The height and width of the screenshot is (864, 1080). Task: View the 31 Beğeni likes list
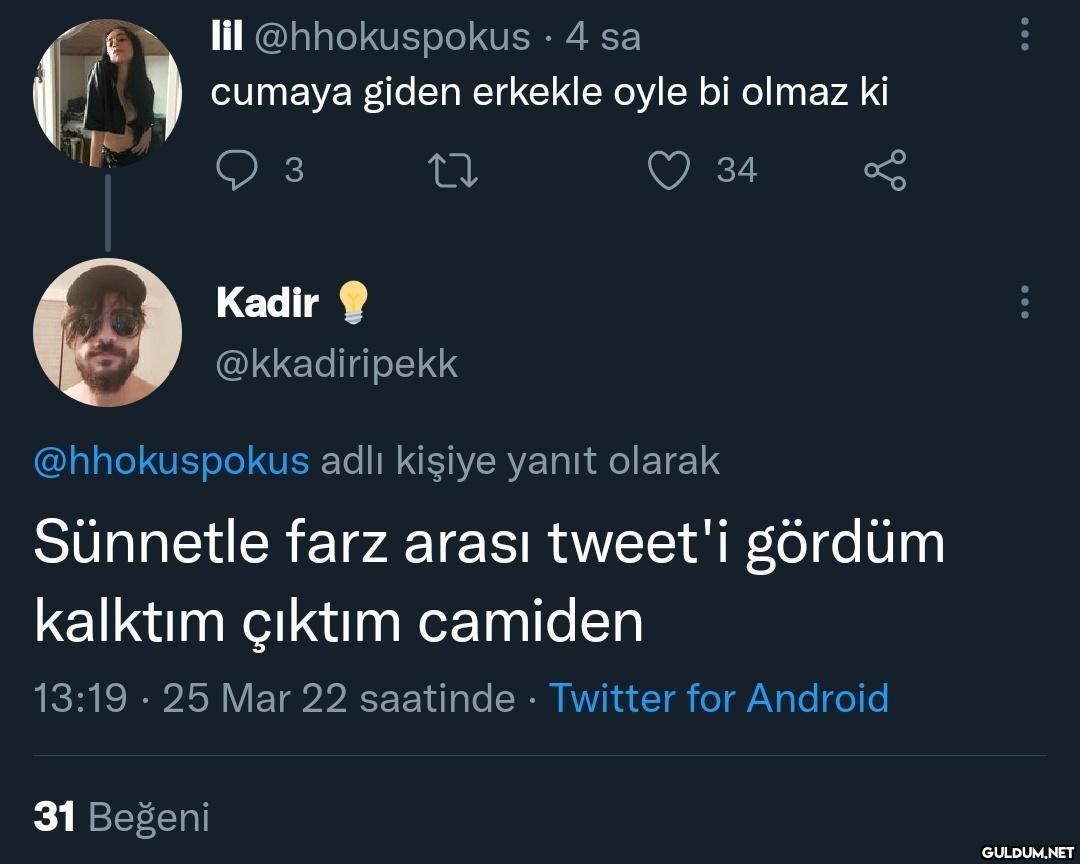pyautogui.click(x=122, y=817)
